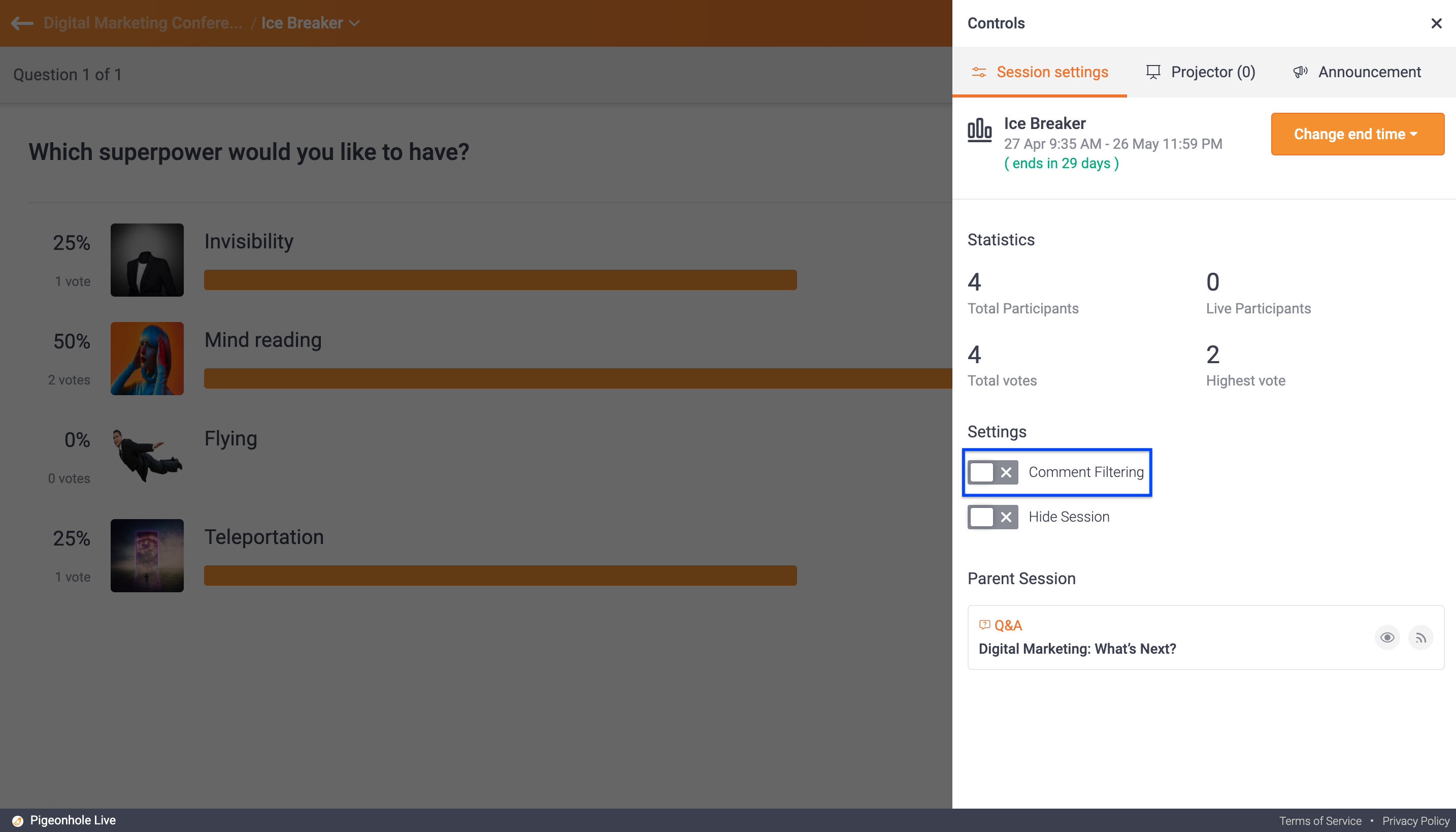Image resolution: width=1456 pixels, height=832 pixels.
Task: Click the back arrow icon
Action: (x=22, y=23)
